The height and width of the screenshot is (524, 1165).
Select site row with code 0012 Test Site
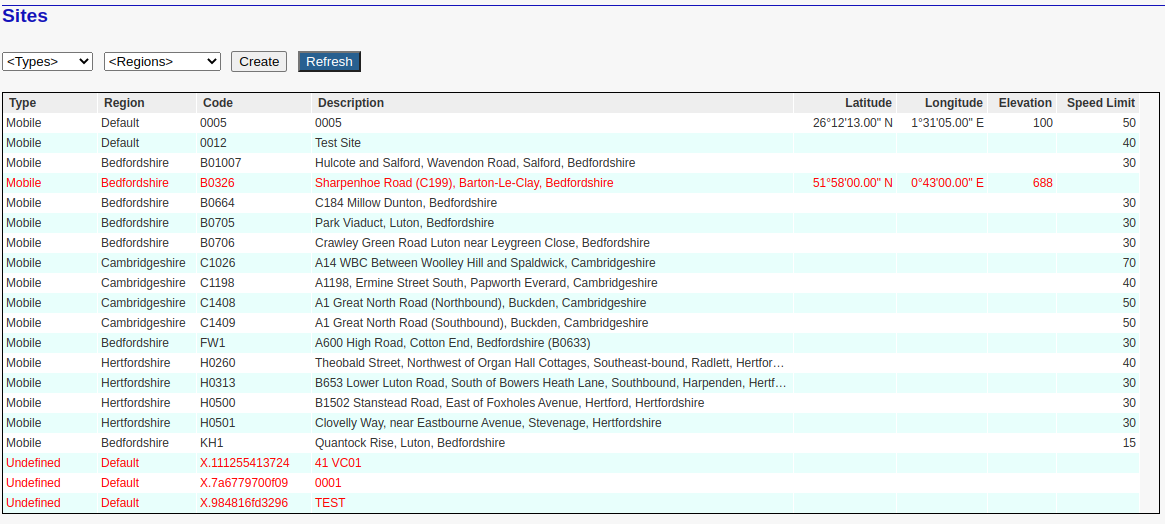[338, 143]
